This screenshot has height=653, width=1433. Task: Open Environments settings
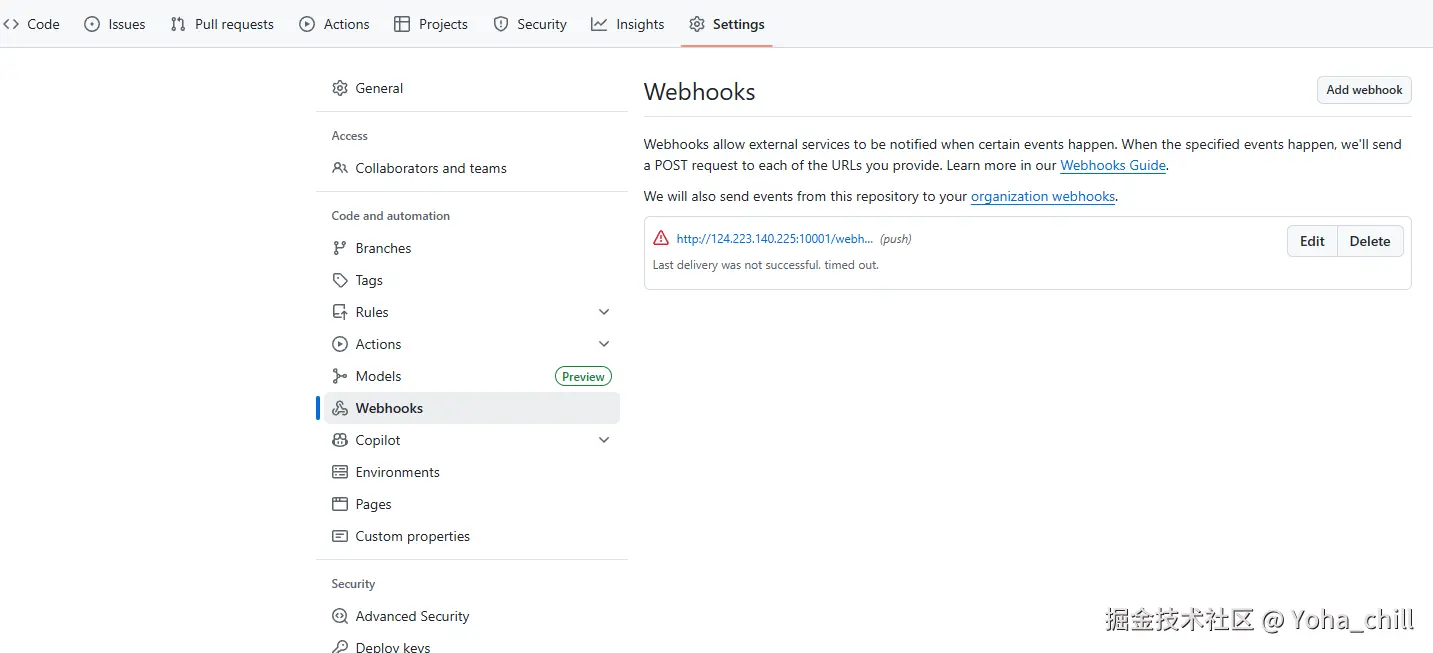coord(397,471)
